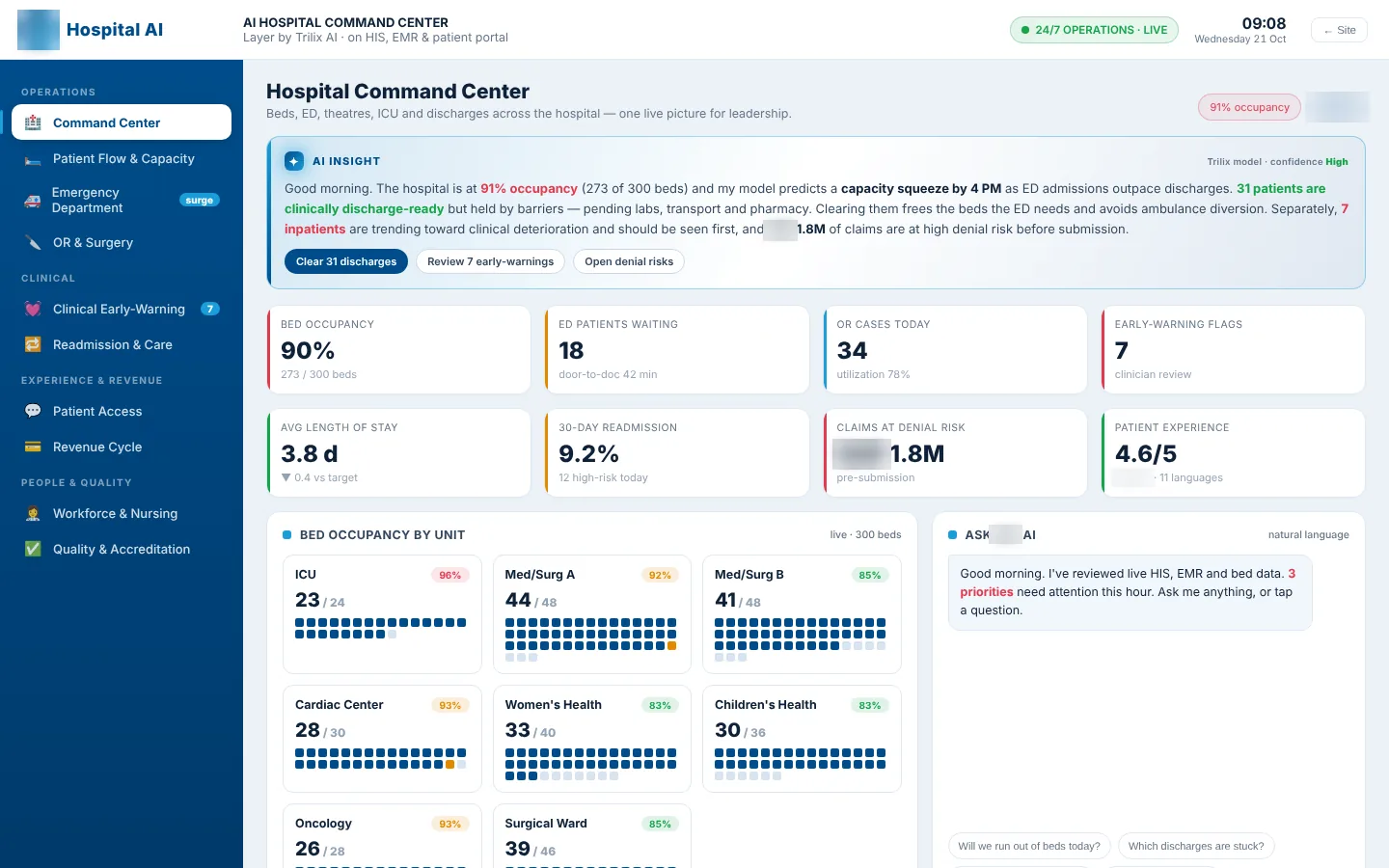Click the Readmission & Care loop icon
The height and width of the screenshot is (868, 1389).
pyautogui.click(x=33, y=345)
